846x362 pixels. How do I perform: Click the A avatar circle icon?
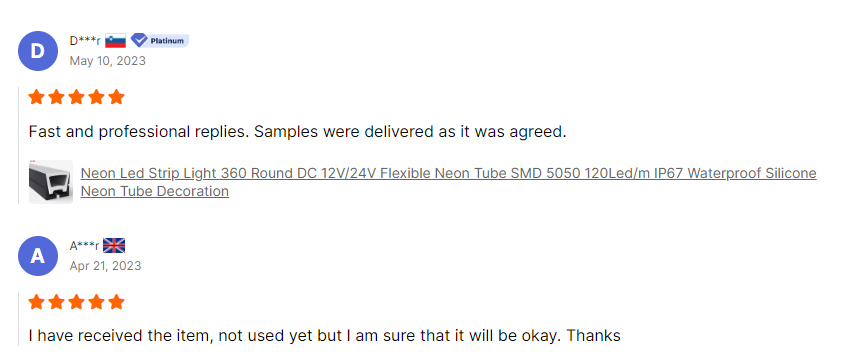click(x=38, y=256)
